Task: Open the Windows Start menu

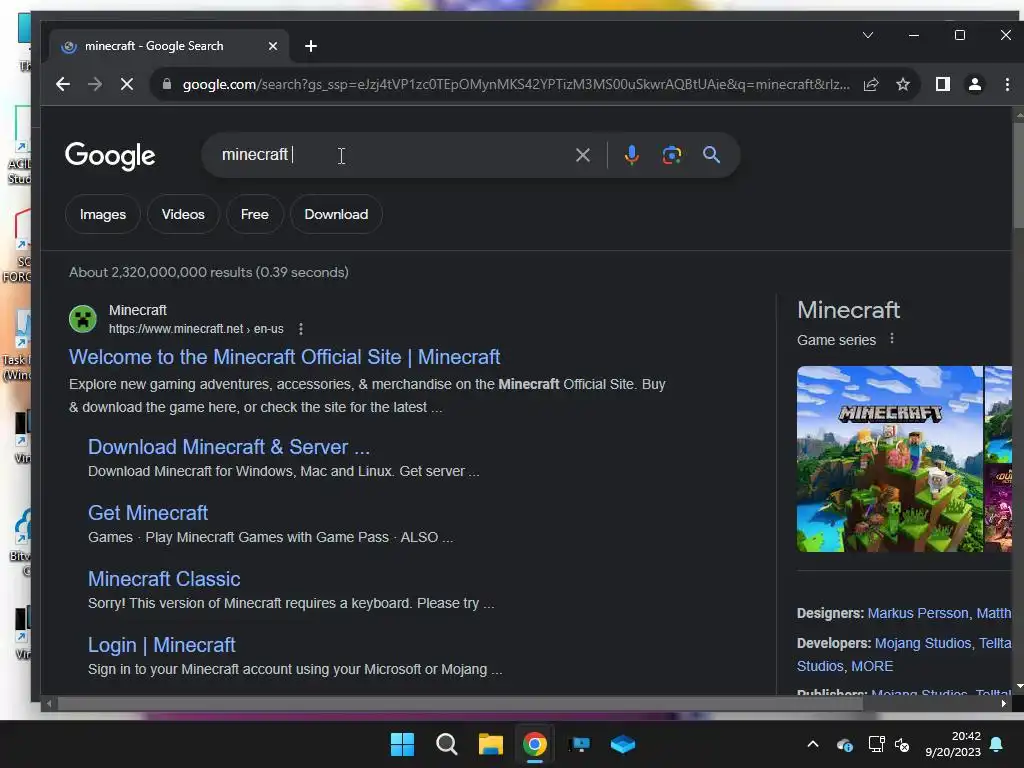Action: (x=402, y=744)
